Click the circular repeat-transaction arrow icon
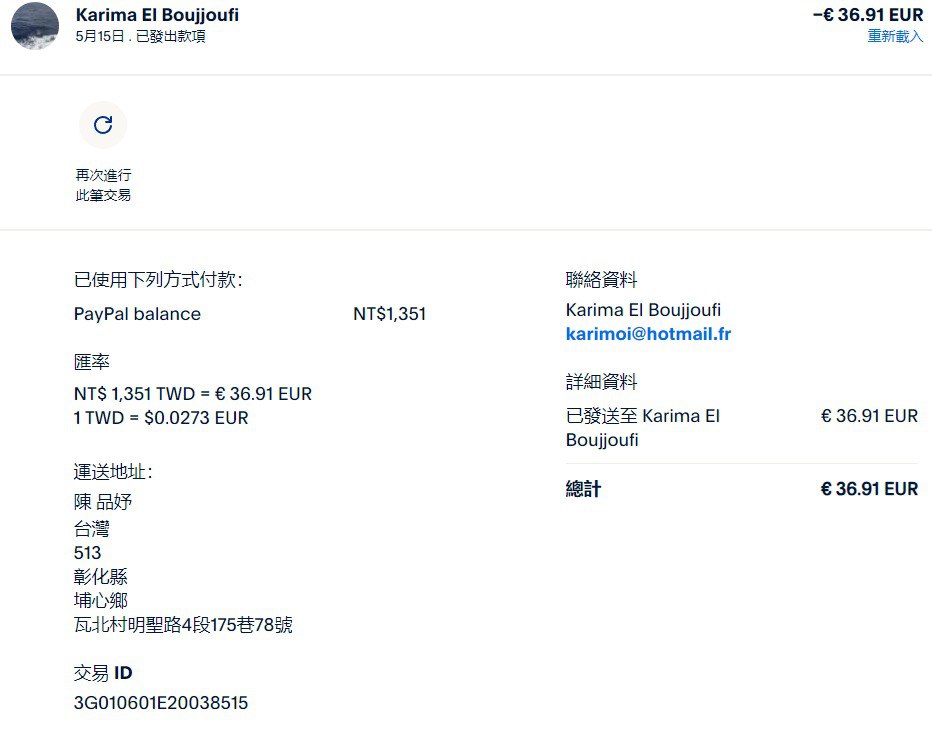This screenshot has height=734, width=932. point(103,125)
